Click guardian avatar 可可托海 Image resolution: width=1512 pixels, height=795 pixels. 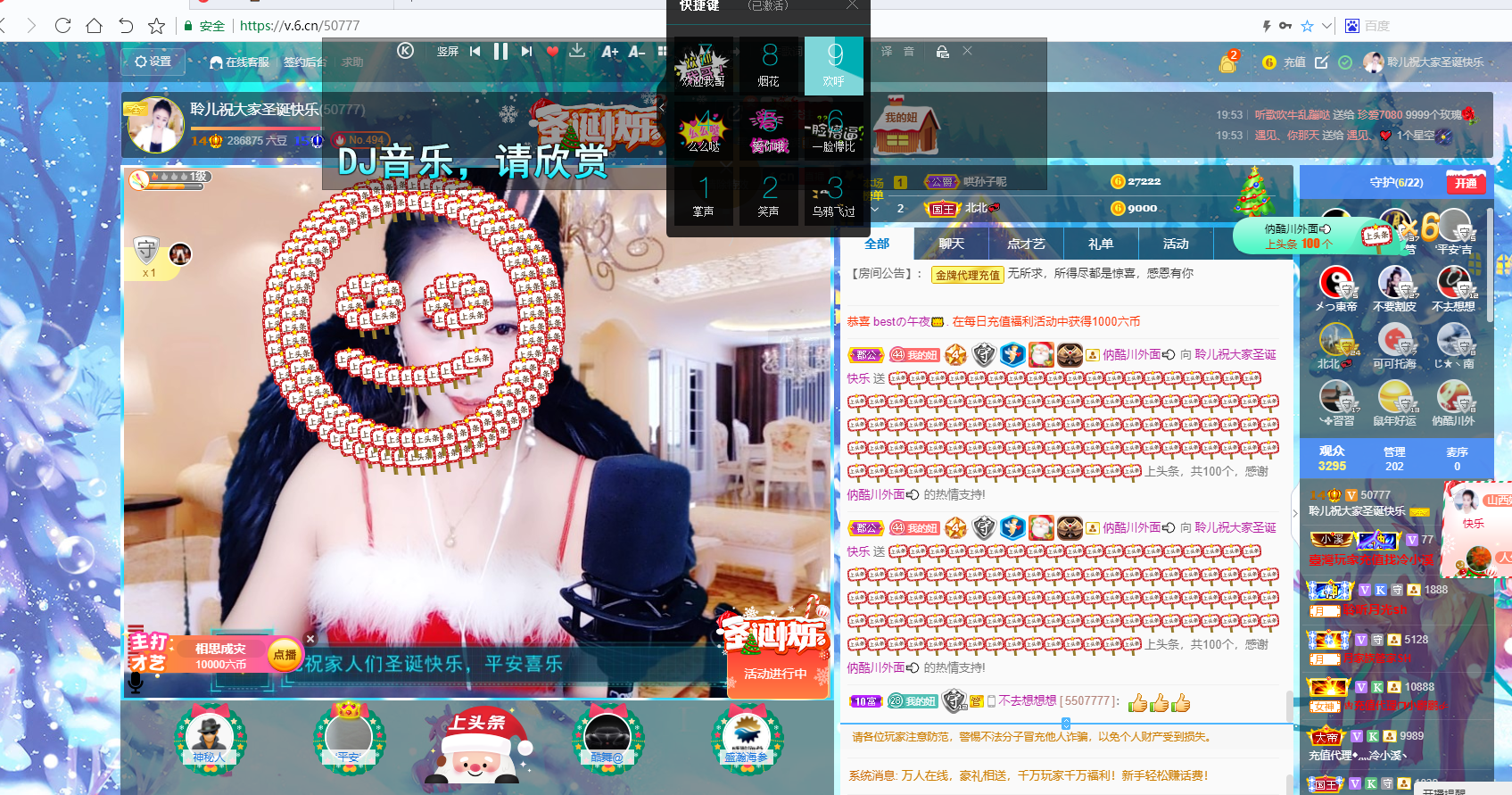[x=1395, y=340]
